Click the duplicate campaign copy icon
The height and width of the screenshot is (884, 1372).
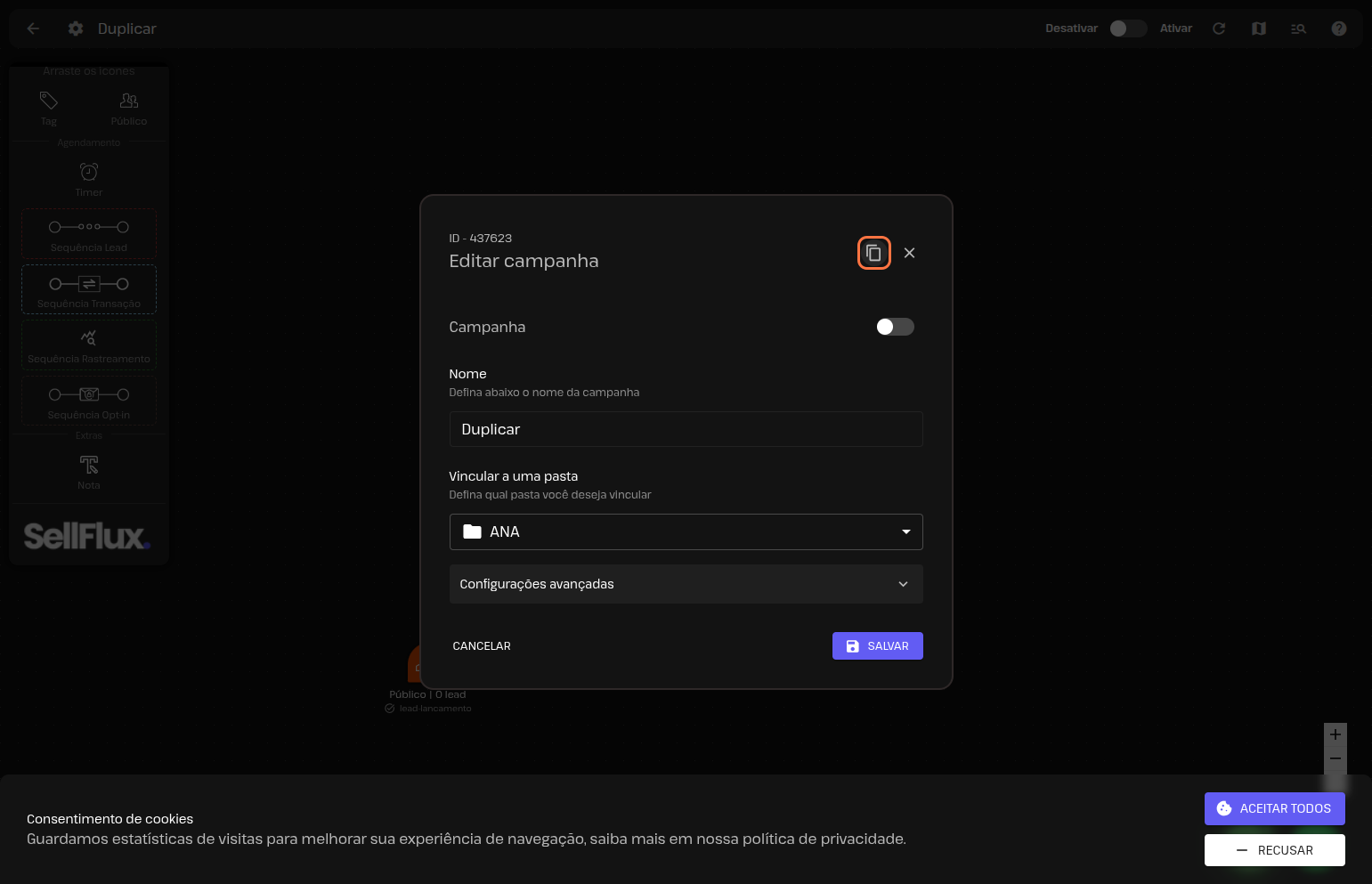tap(873, 253)
